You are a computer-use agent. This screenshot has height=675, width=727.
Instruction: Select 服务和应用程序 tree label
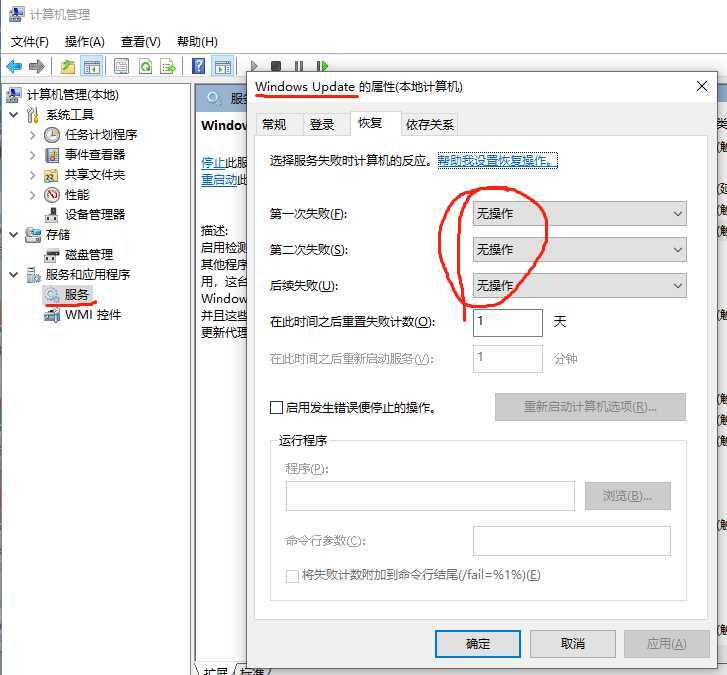(88, 275)
